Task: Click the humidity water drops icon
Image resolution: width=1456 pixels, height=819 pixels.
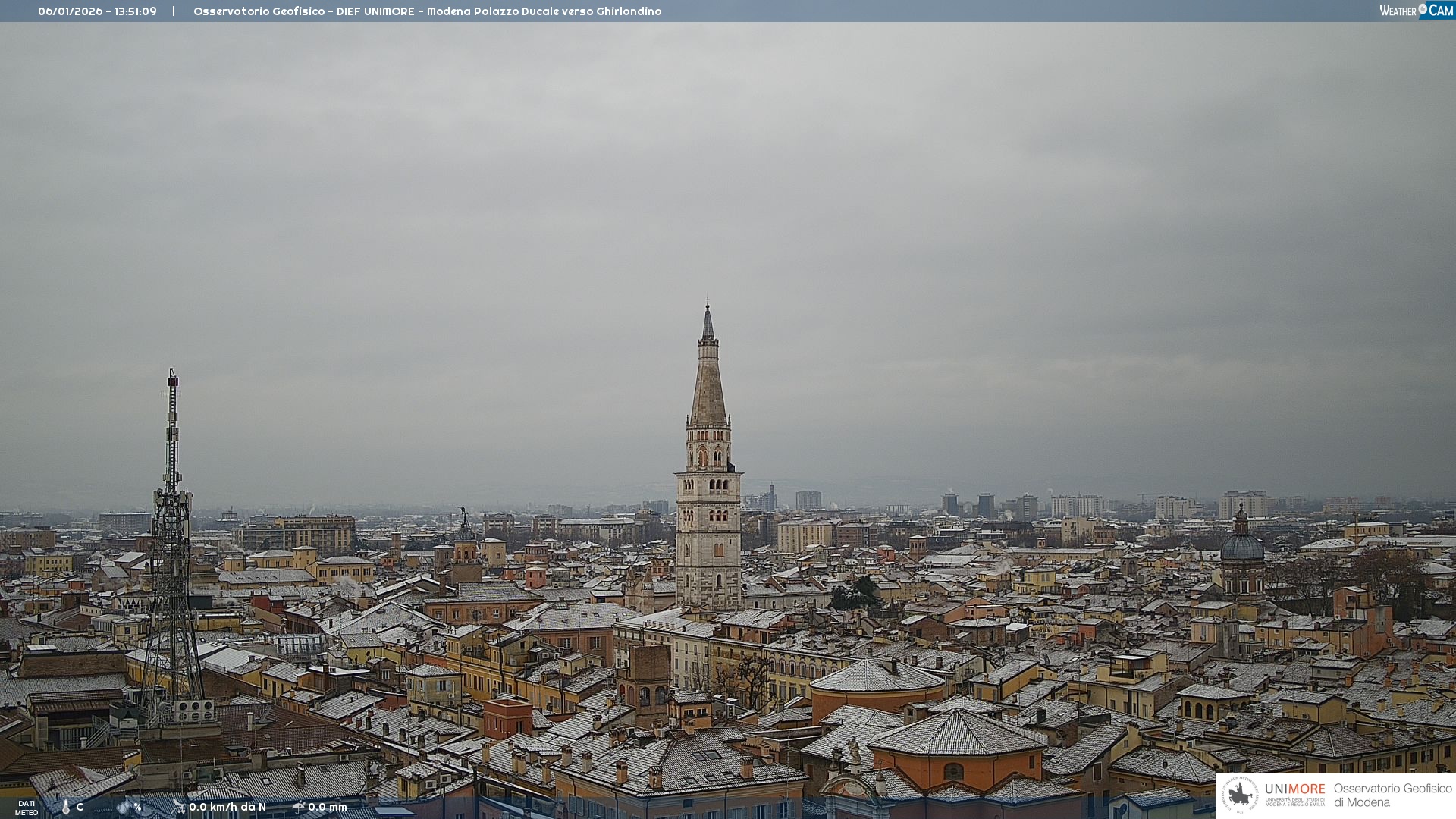Action: pos(123,807)
